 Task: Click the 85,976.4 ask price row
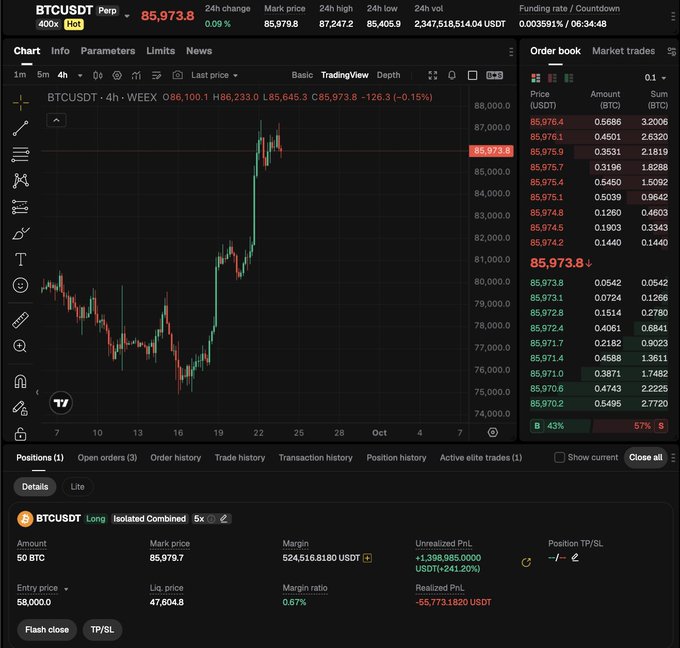coord(598,122)
